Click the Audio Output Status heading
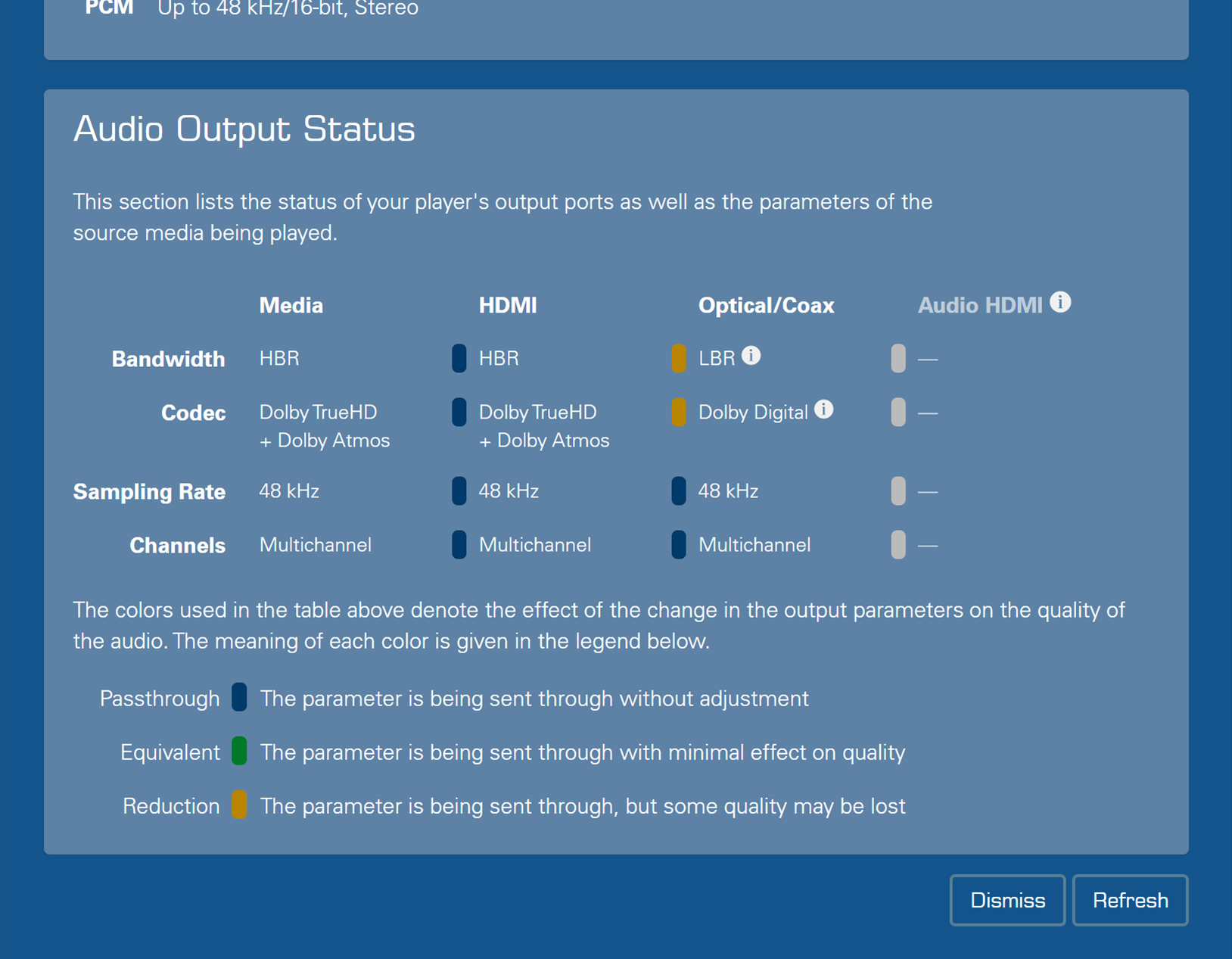The width and height of the screenshot is (1232, 959). (244, 129)
